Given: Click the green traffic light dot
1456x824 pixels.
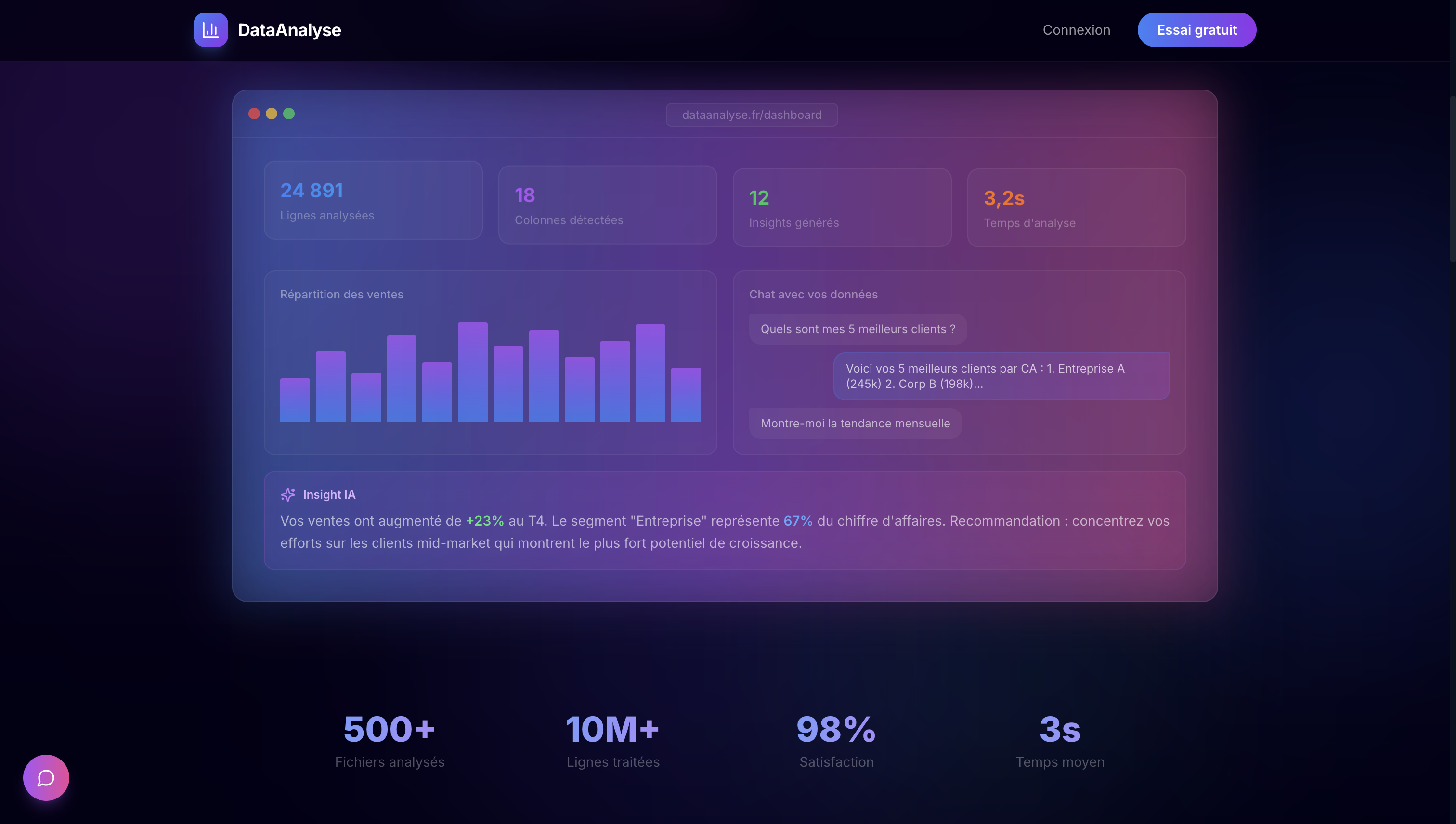Looking at the screenshot, I should (289, 114).
